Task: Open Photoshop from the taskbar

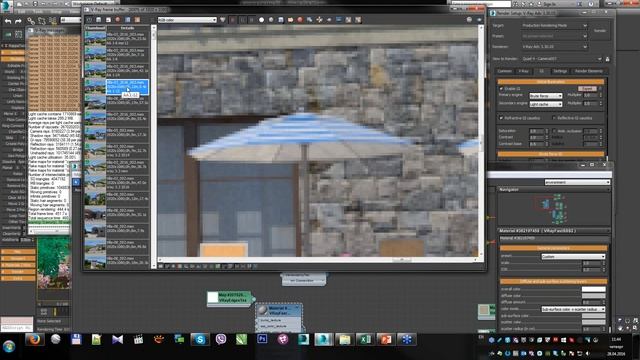Action: point(262,339)
